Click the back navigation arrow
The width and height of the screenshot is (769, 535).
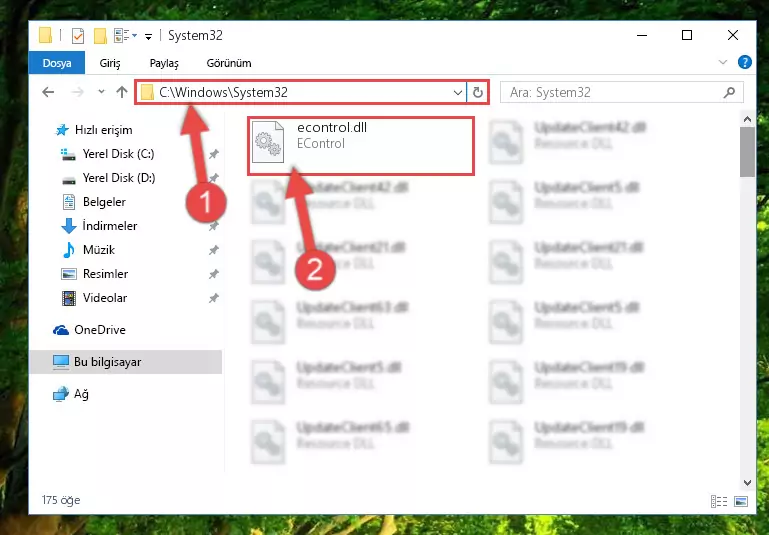click(x=48, y=92)
